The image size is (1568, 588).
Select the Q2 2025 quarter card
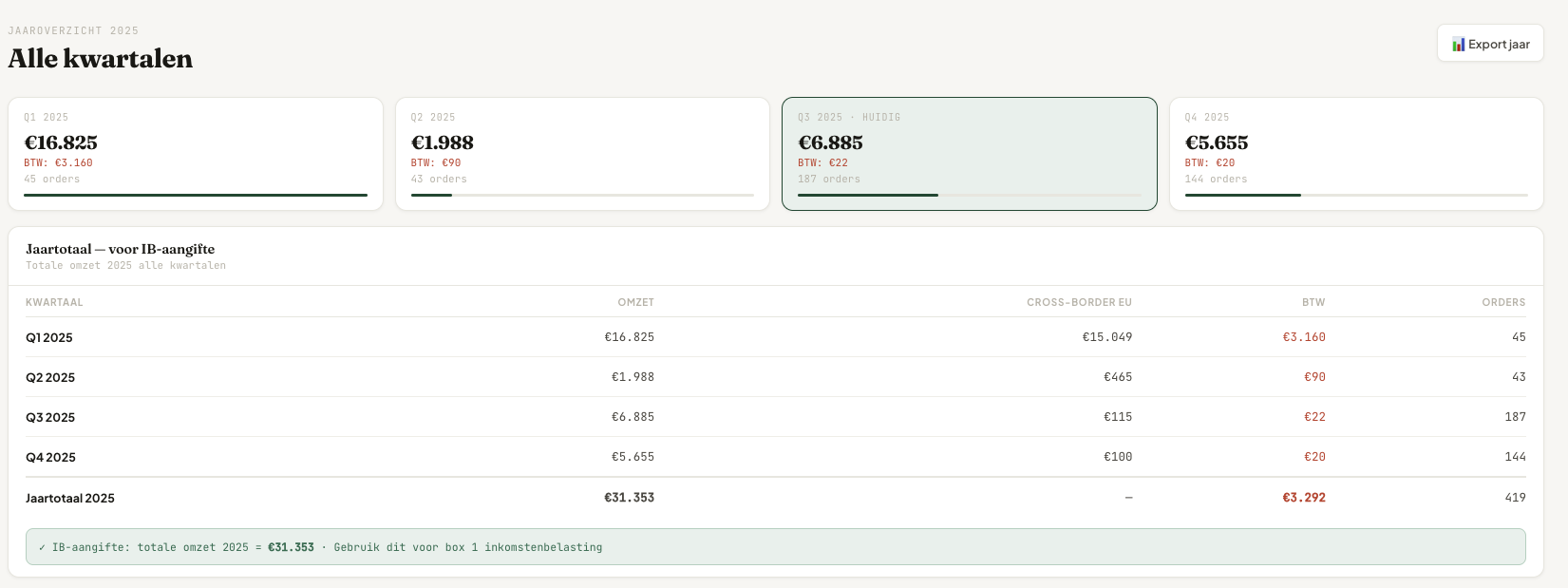pyautogui.click(x=581, y=152)
